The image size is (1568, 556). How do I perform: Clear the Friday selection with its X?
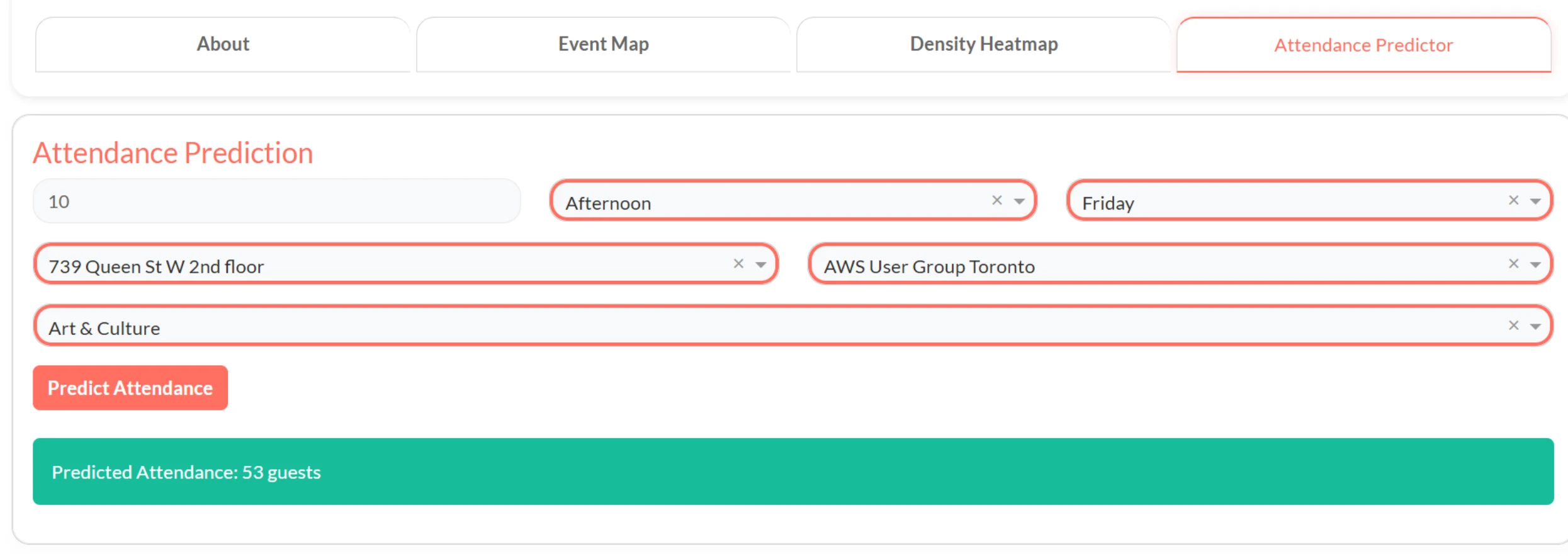pyautogui.click(x=1514, y=200)
